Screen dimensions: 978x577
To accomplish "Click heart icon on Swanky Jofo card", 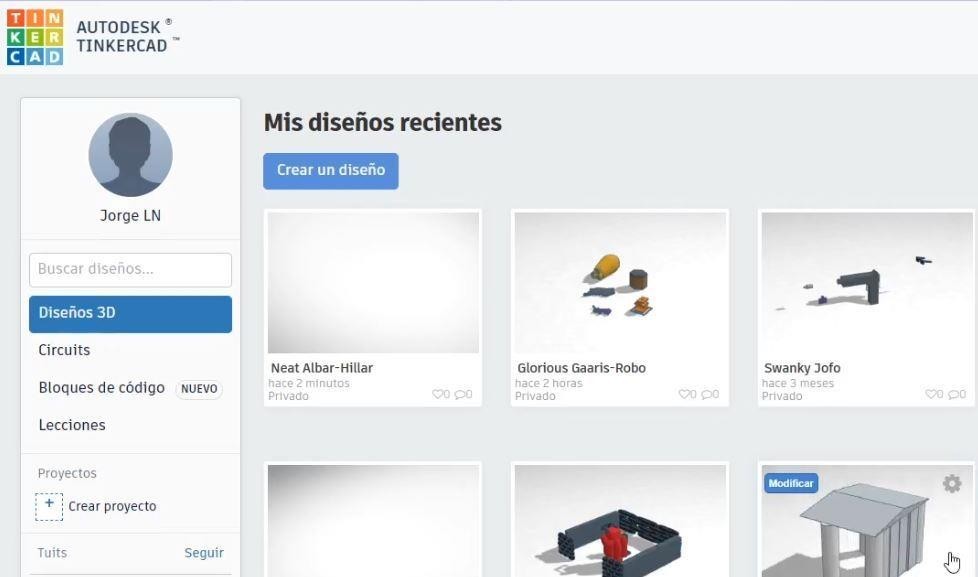I will 932,395.
